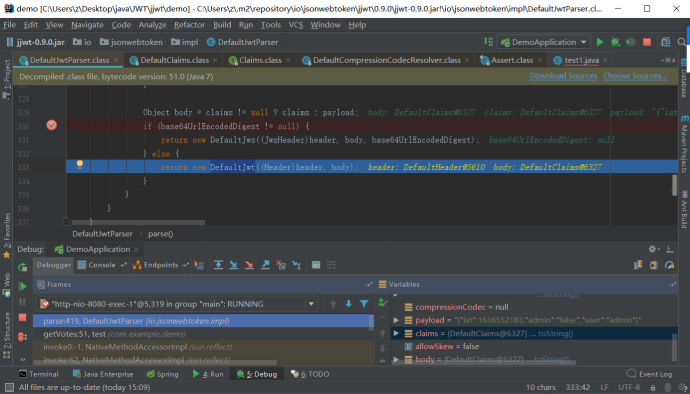Toggle the breakpoint on line 330
The height and width of the screenshot is (394, 690).
click(x=51, y=125)
